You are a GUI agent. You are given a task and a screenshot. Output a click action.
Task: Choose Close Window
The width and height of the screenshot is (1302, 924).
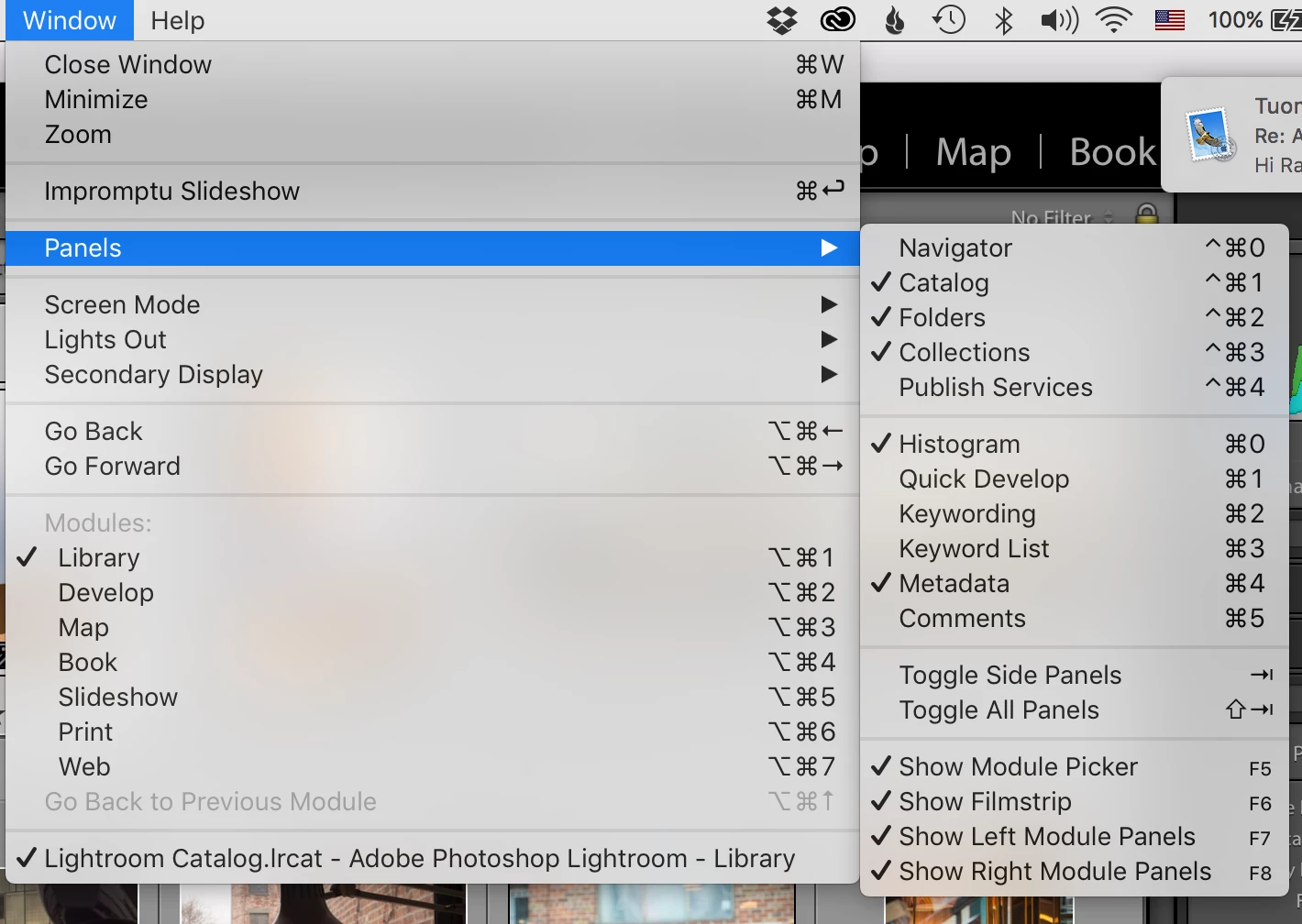pos(433,64)
